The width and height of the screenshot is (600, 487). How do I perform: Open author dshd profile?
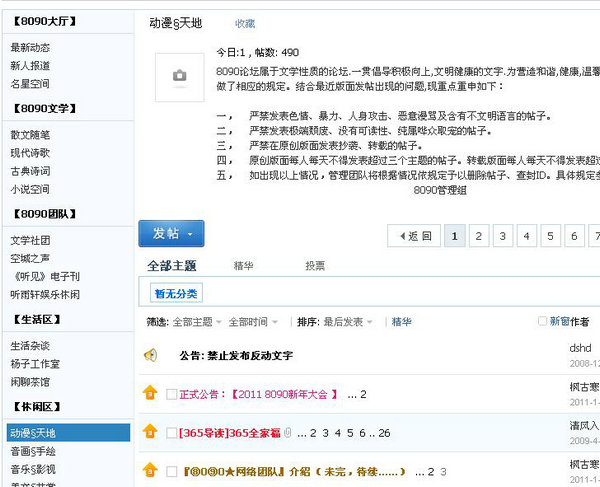pyautogui.click(x=580, y=348)
